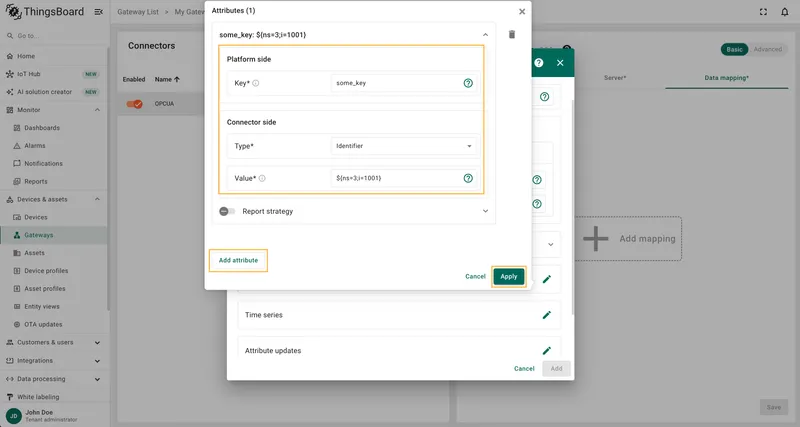
Task: Open John Doe user profile
Action: 54,415
